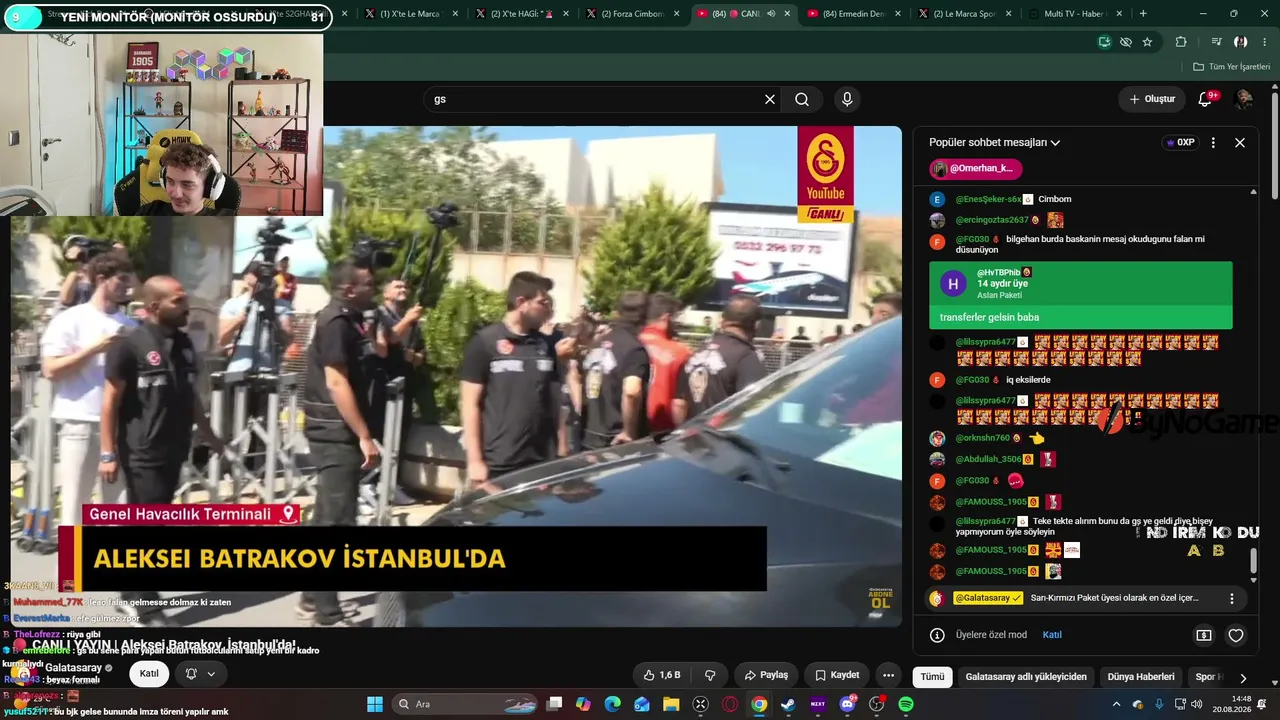Viewport: 1280px width, 720px height.
Task: Save the video with the Kaydet button
Action: pos(837,675)
